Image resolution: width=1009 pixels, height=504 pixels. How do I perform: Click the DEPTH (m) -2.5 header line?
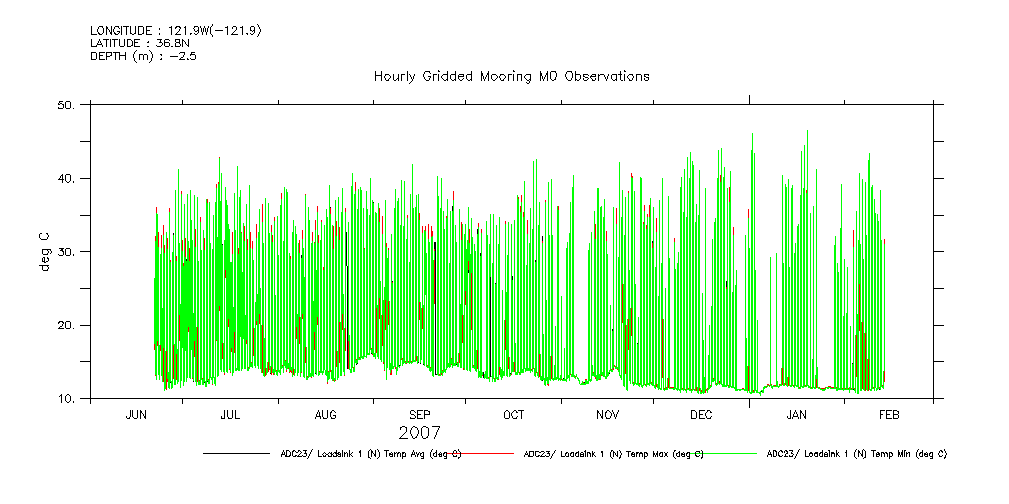[143, 56]
